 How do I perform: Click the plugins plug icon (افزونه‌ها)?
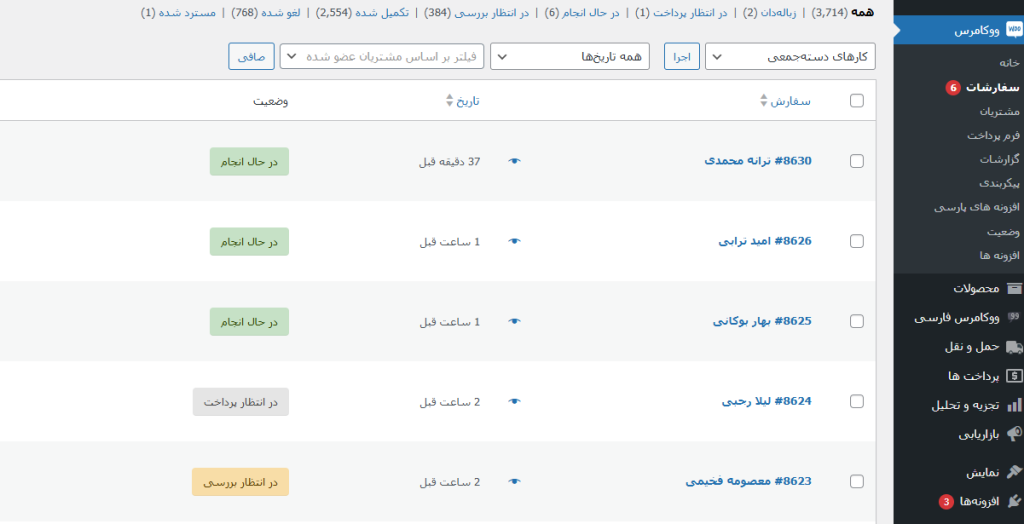tap(1013, 501)
